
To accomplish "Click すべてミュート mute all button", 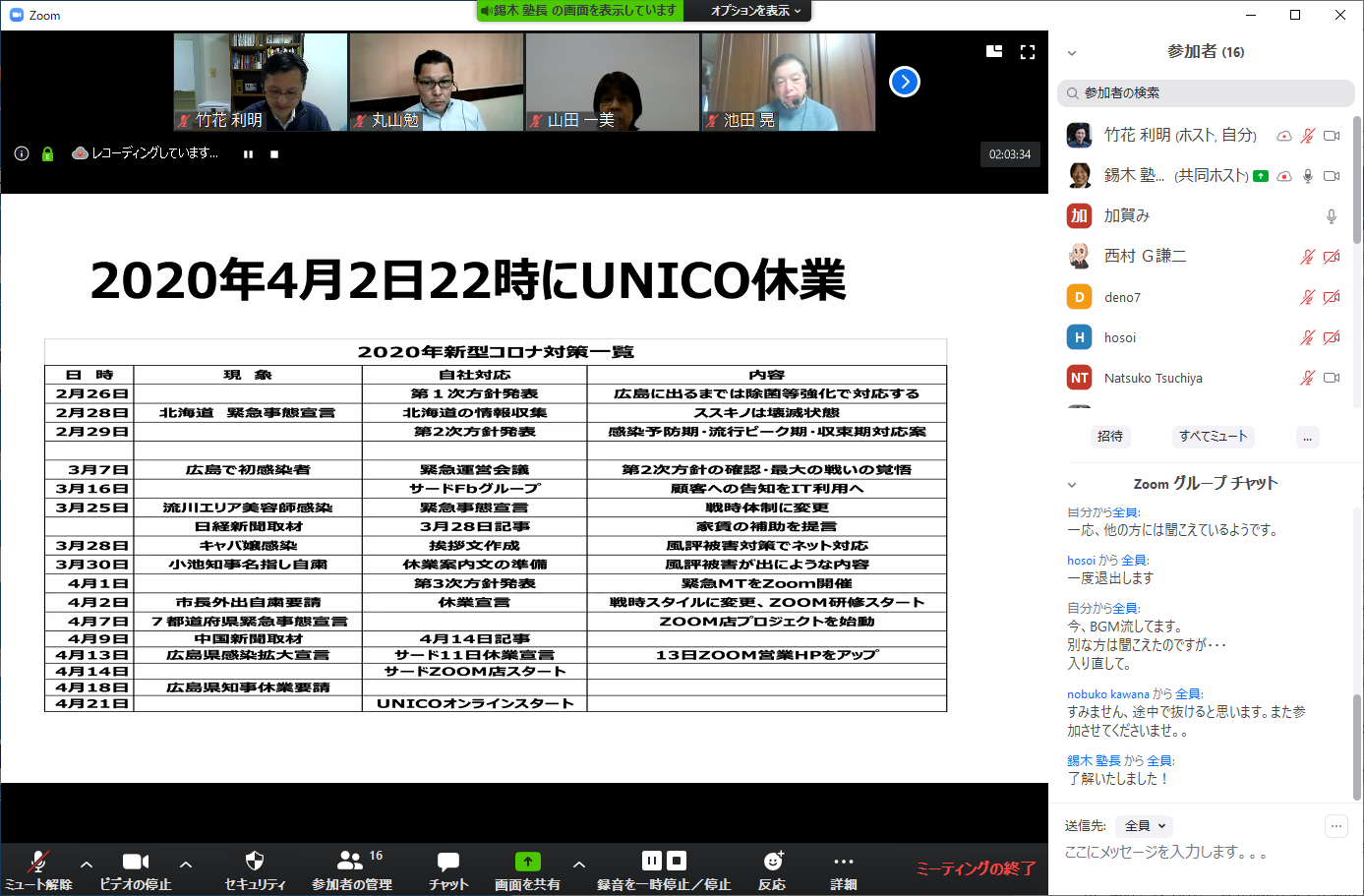I will [x=1214, y=436].
